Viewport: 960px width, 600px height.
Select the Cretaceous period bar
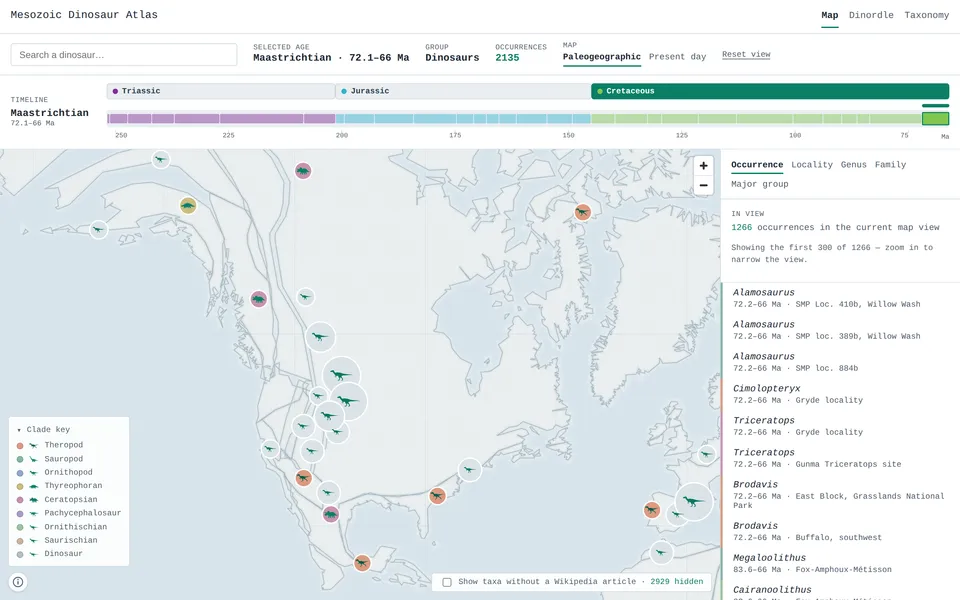pos(770,91)
